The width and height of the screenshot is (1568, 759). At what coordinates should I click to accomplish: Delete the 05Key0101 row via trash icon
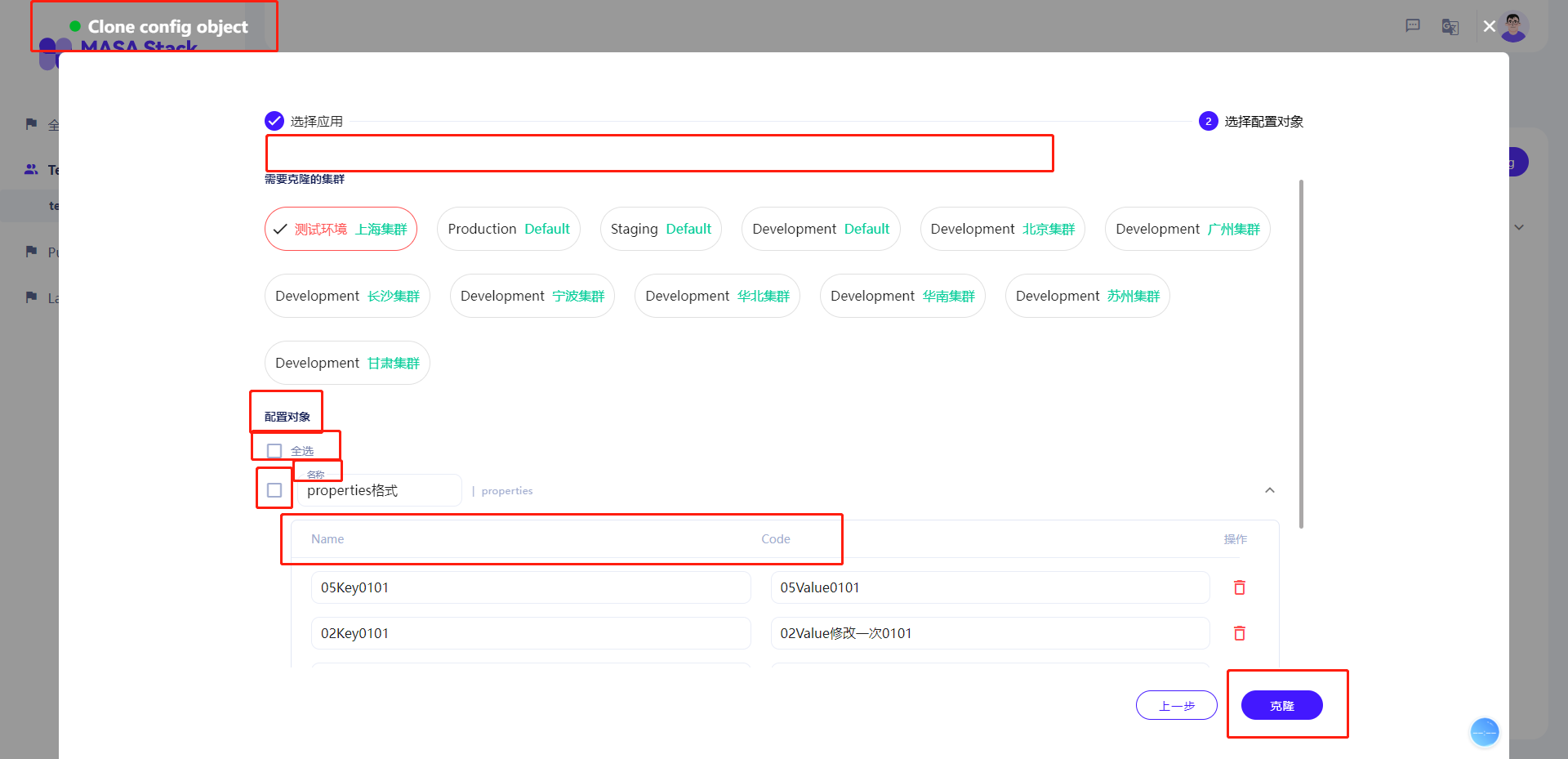[x=1240, y=587]
